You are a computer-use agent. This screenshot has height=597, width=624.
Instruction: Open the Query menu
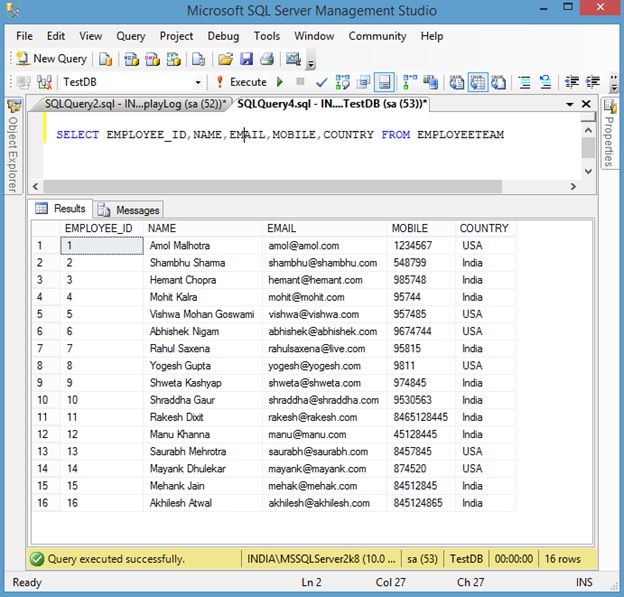coord(130,36)
